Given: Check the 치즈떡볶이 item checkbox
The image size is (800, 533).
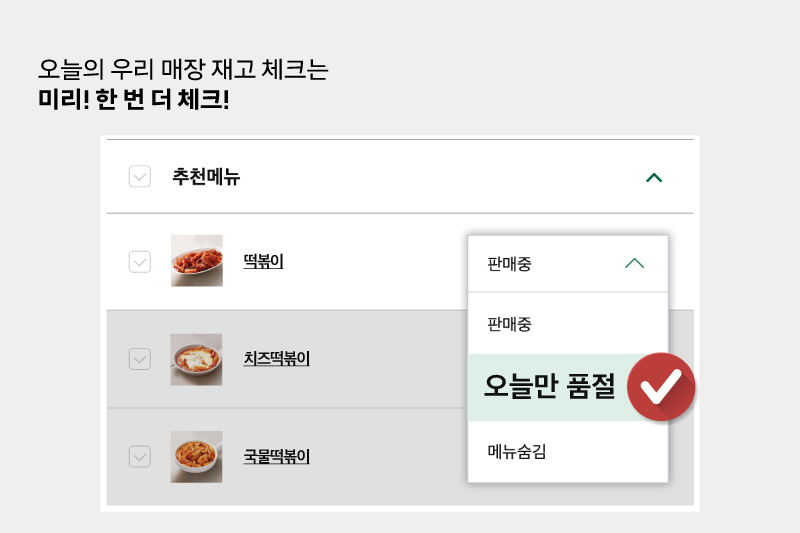Looking at the screenshot, I should (140, 359).
